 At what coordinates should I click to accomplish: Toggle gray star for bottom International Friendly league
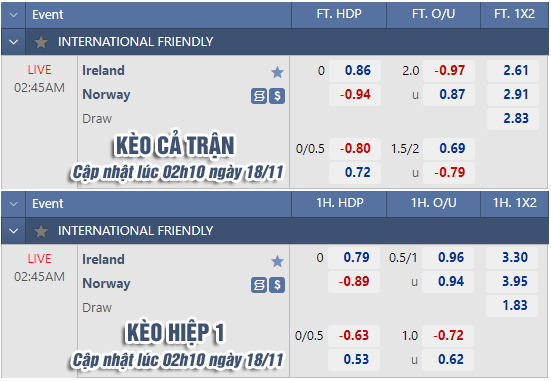(x=41, y=231)
